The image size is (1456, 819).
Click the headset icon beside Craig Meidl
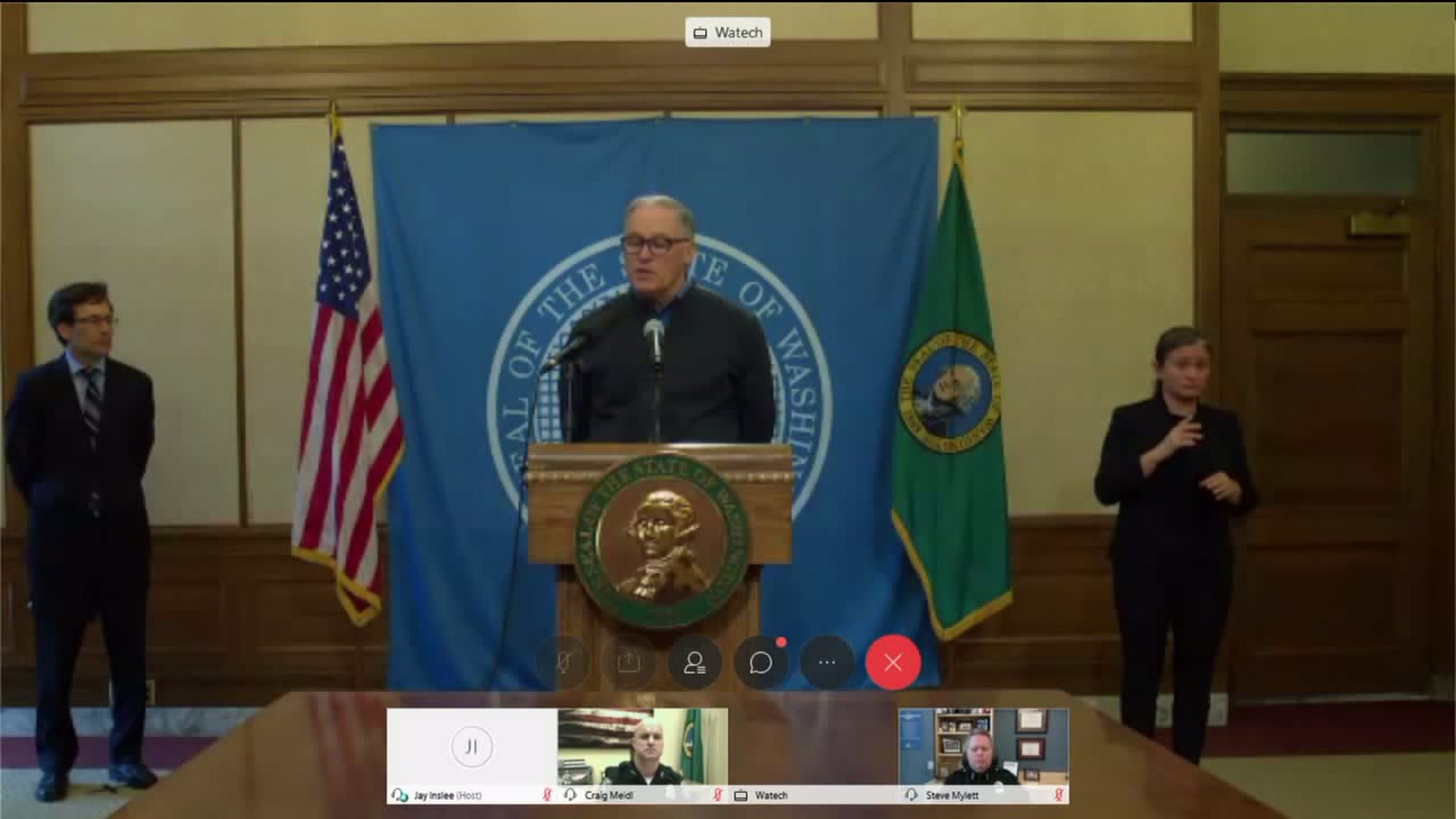point(570,795)
